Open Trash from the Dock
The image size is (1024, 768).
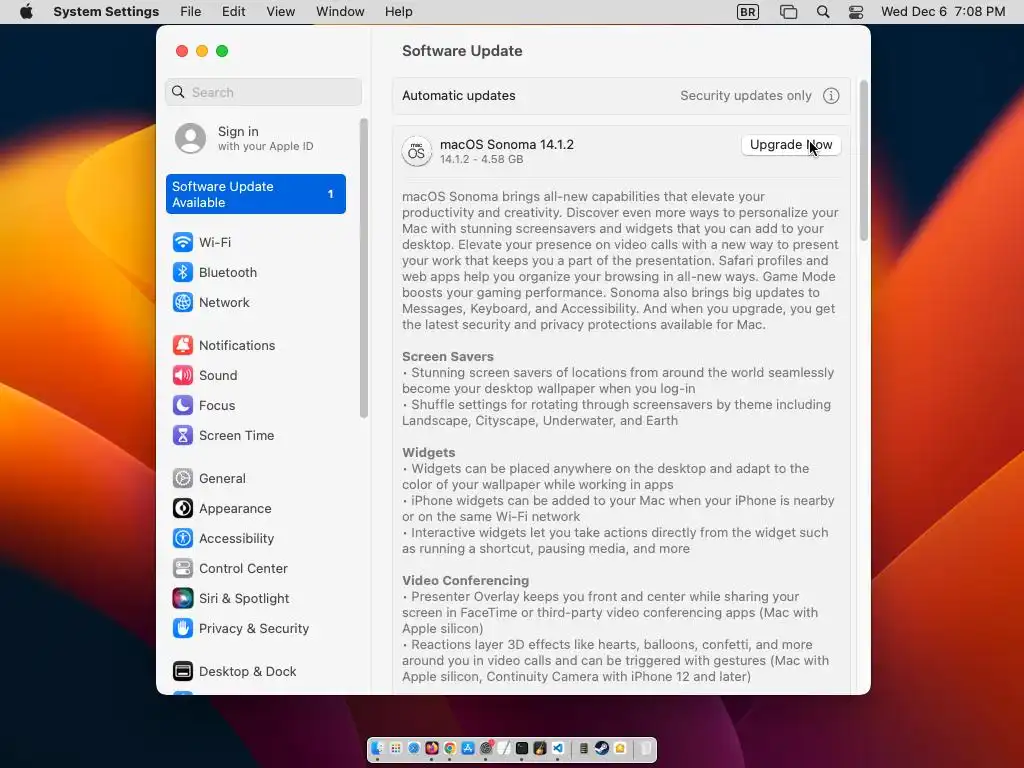coord(645,748)
